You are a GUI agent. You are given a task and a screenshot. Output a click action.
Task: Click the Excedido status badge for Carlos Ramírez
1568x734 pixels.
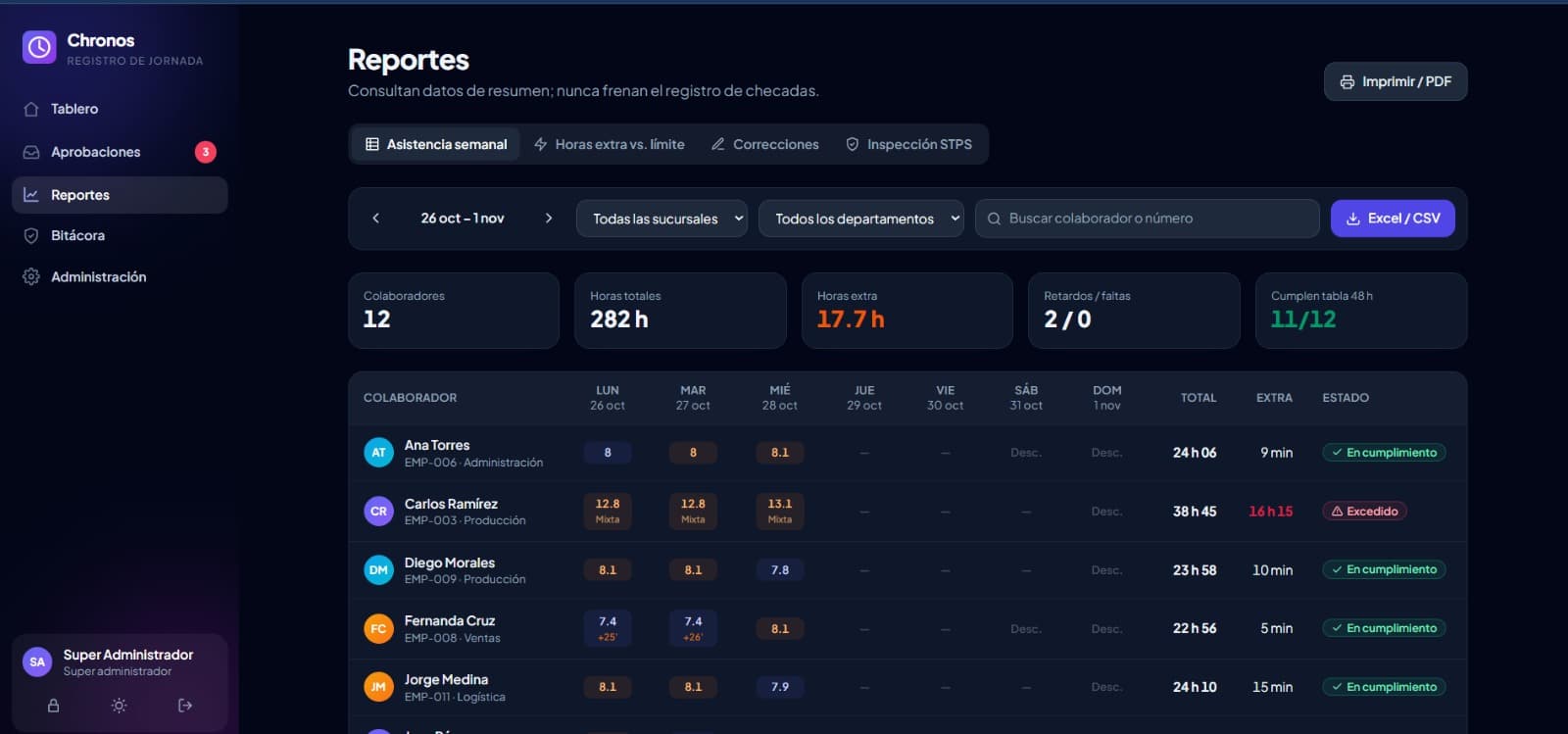(x=1364, y=512)
